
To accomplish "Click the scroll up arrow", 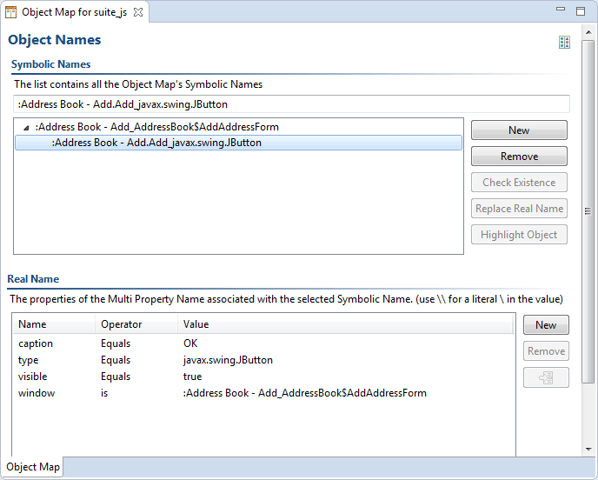I will click(x=588, y=33).
